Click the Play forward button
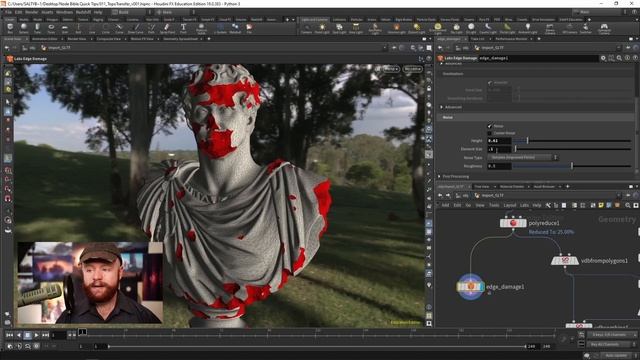This screenshot has width=640, height=360. pos(36,335)
